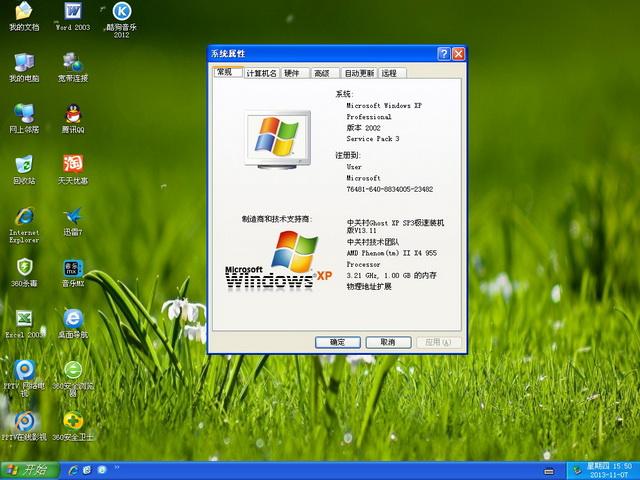The width and height of the screenshot is (640, 480).
Task: Open the 360安全浏览器 icon
Action: (x=73, y=379)
